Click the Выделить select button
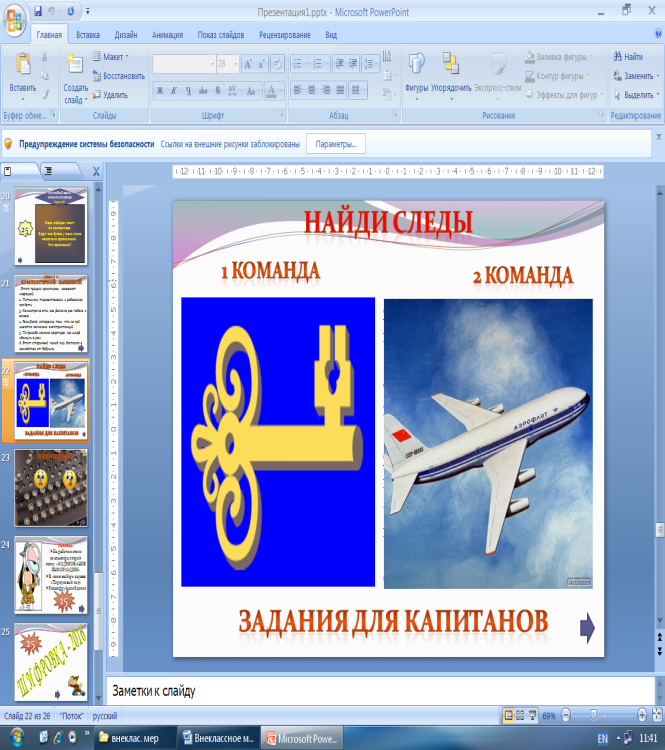Image resolution: width=665 pixels, height=750 pixels. (636, 95)
